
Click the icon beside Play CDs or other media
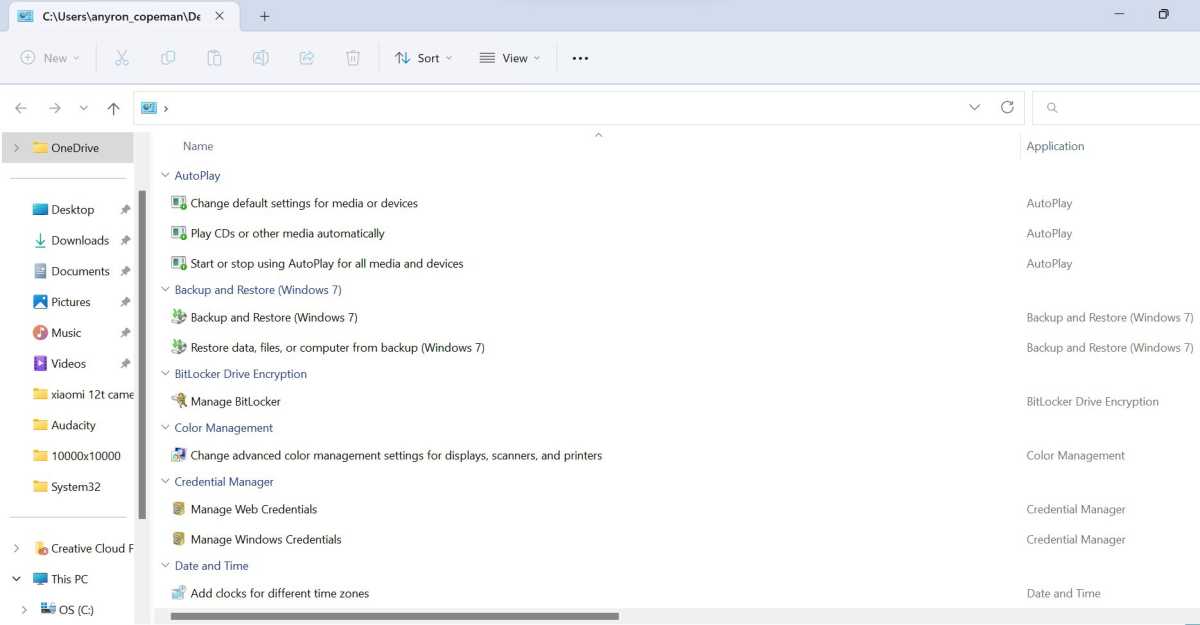(179, 233)
